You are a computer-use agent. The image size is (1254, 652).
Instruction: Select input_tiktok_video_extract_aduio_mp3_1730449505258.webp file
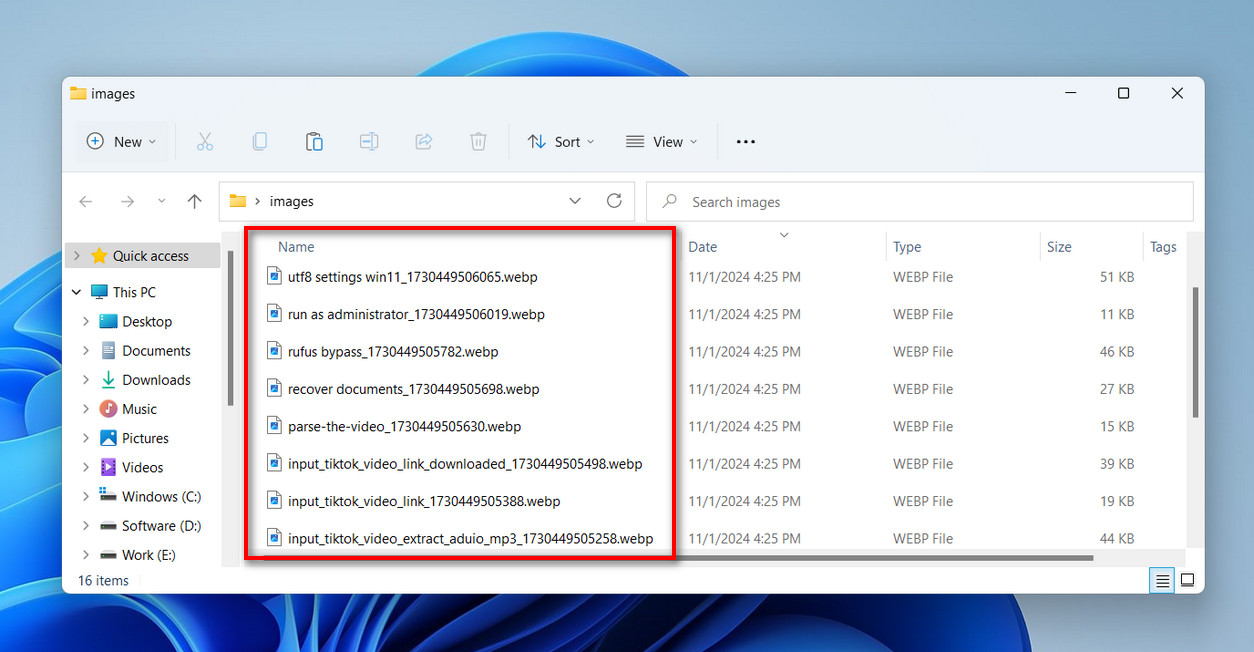pos(470,539)
